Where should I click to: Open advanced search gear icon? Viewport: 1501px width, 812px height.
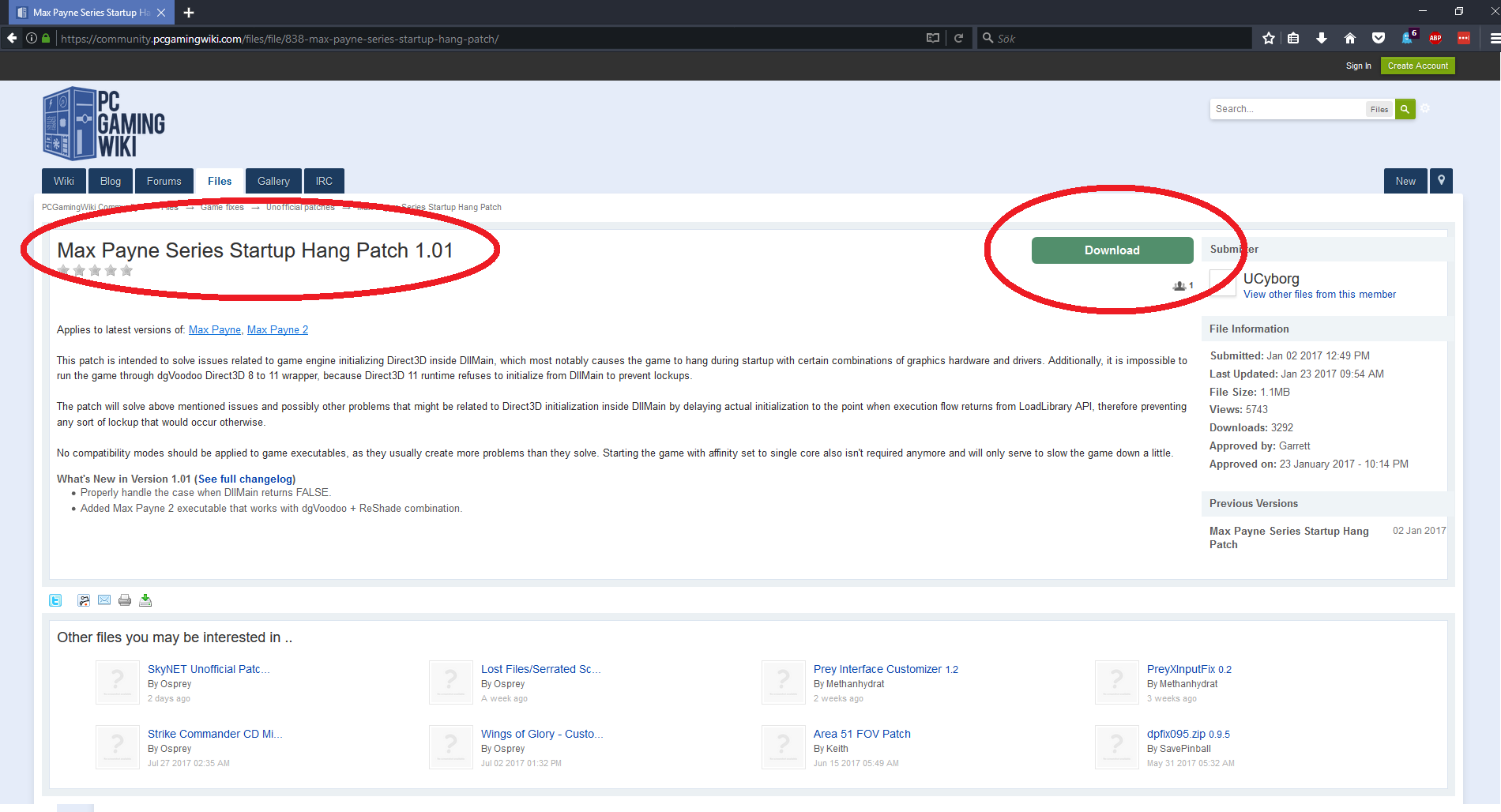tap(1425, 108)
